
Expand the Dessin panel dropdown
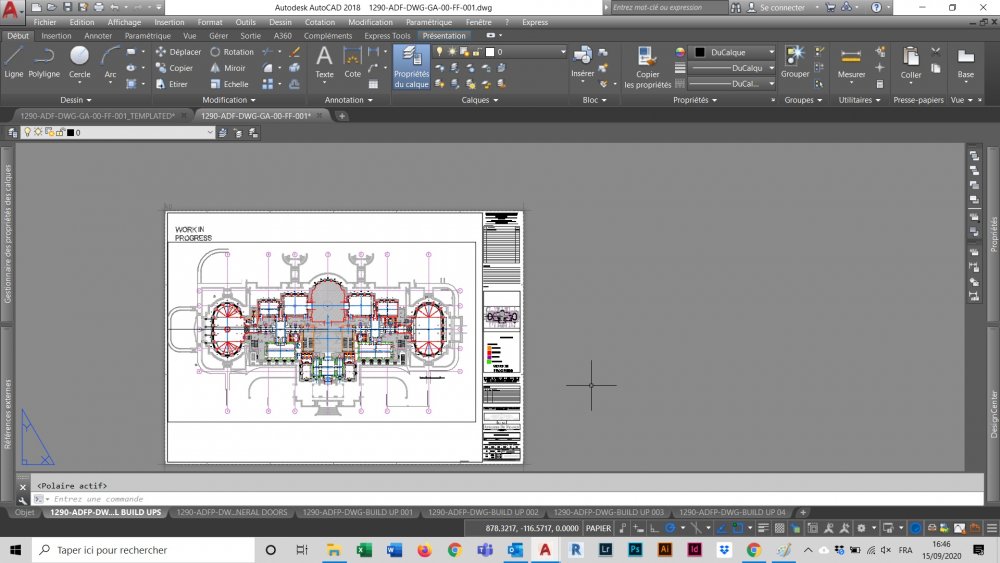pos(76,99)
